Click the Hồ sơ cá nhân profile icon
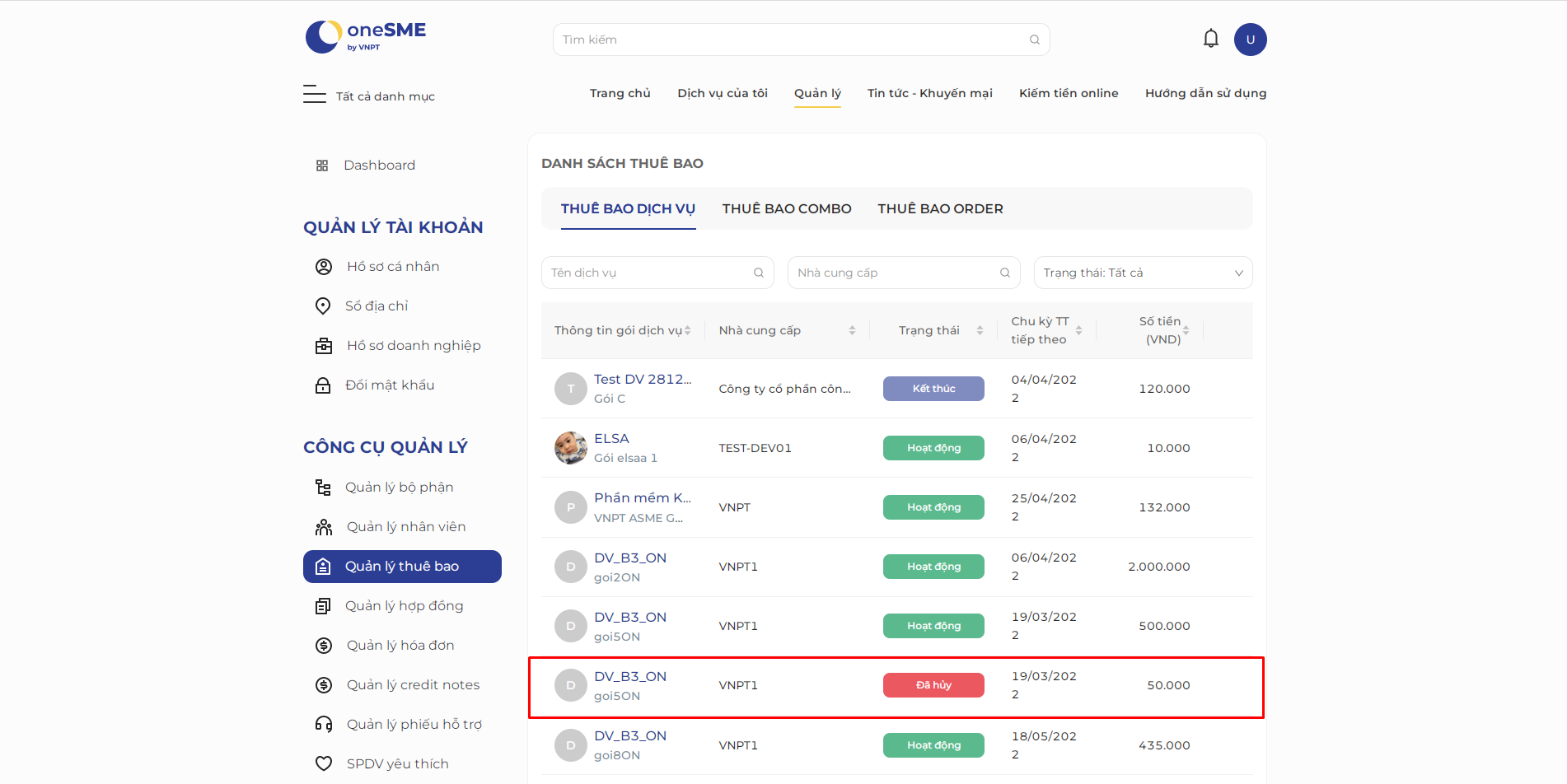1567x784 pixels. click(x=324, y=267)
